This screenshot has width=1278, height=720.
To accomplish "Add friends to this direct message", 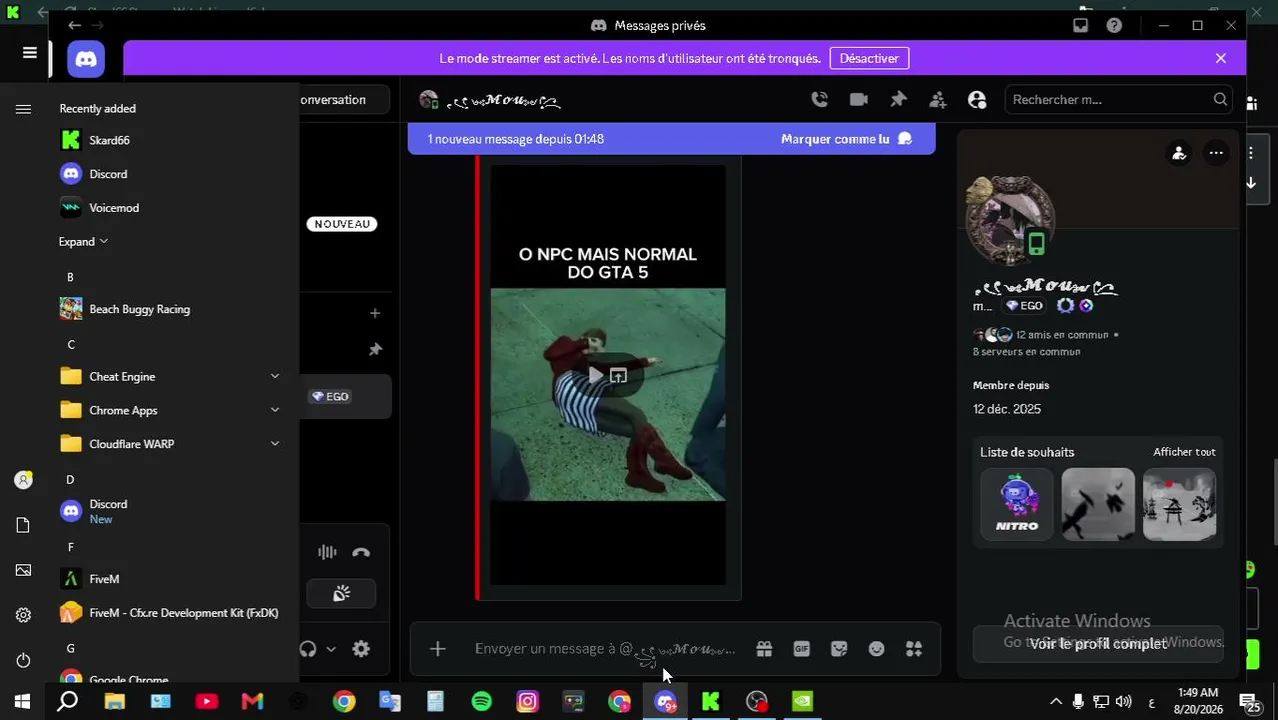I will [937, 99].
